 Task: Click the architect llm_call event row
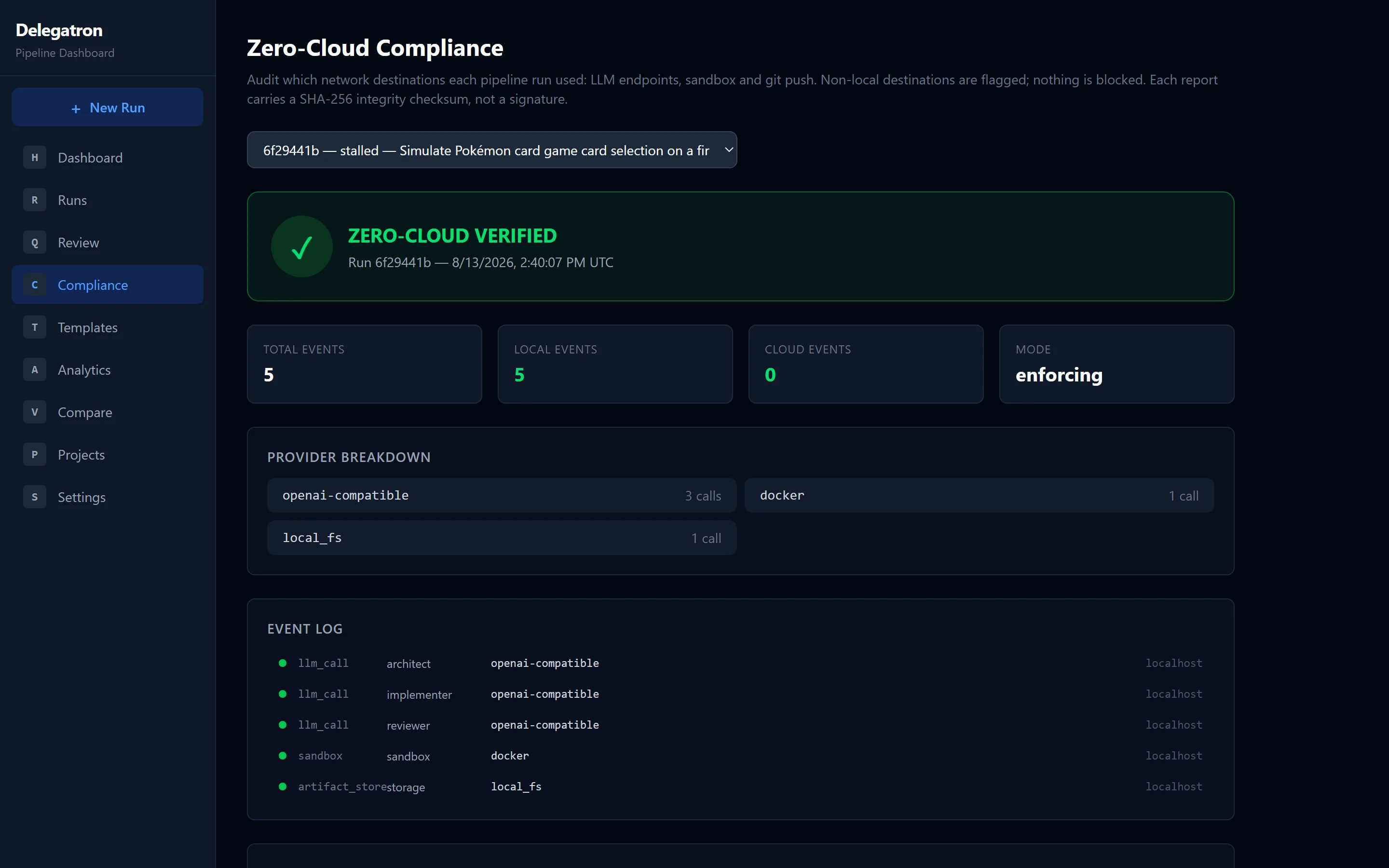[740, 663]
